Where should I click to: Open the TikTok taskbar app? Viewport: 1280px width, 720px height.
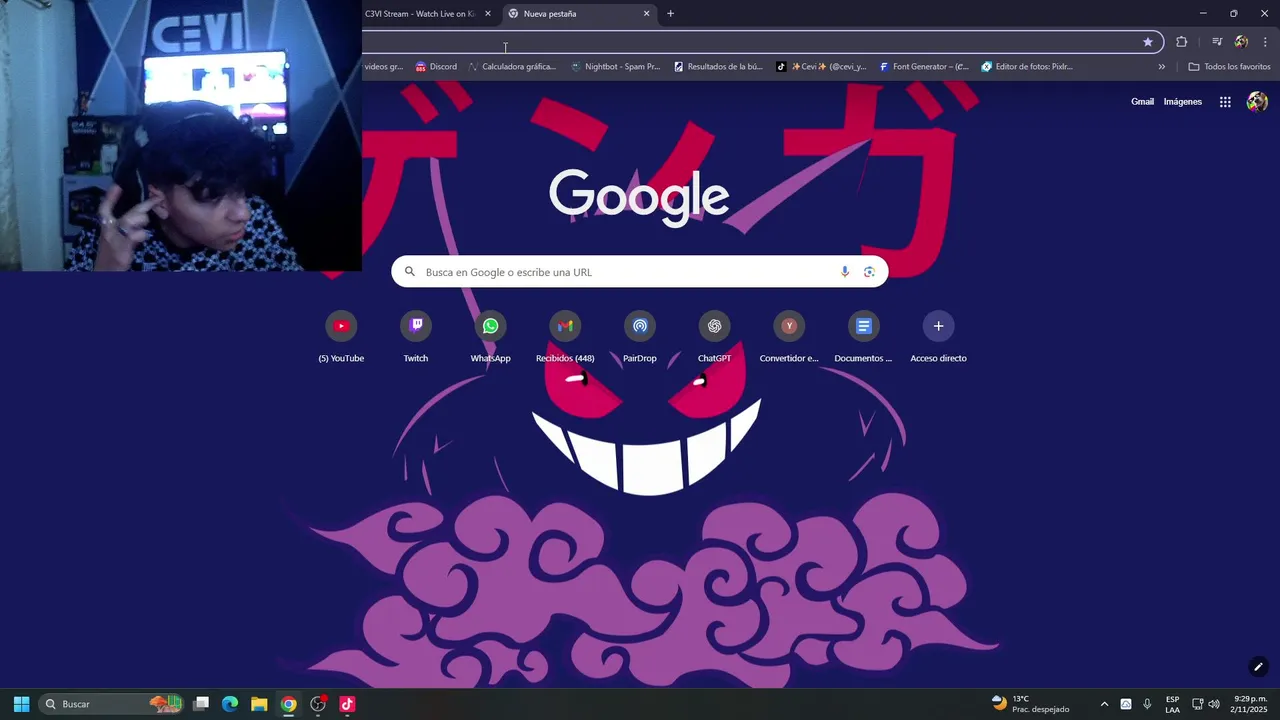click(347, 704)
